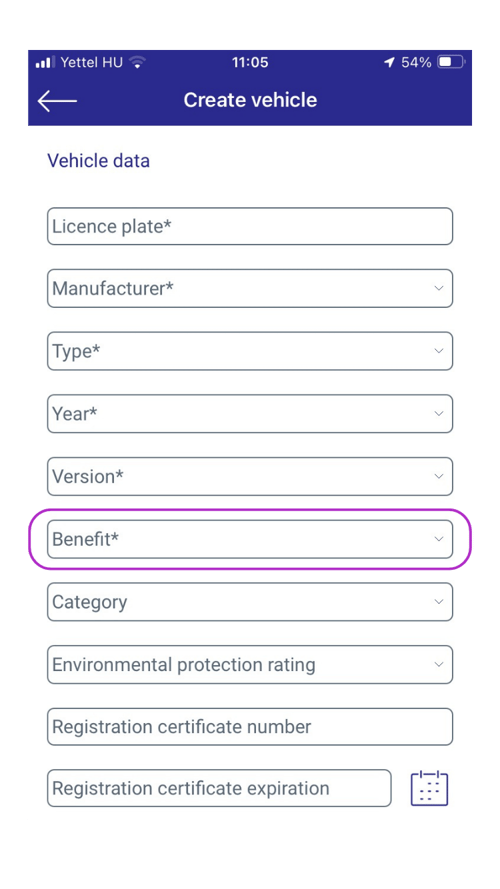Select the Year dropdown field
The width and height of the screenshot is (500, 889).
point(250,414)
